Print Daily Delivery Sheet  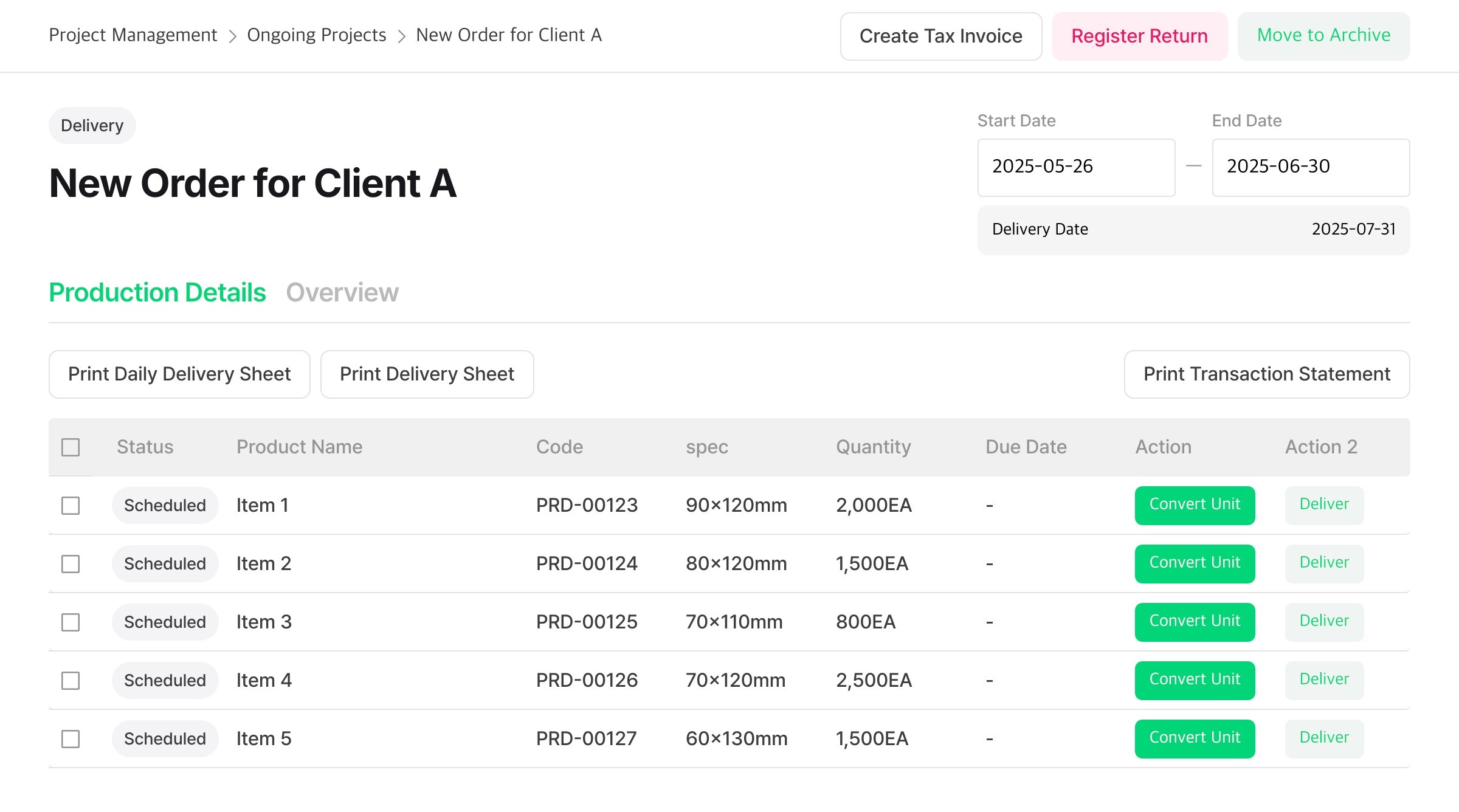(179, 374)
